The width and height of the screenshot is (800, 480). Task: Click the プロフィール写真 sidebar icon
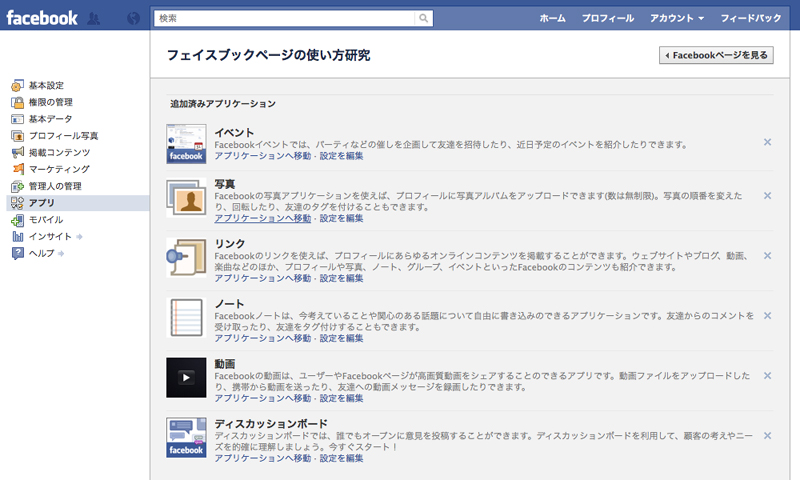17,136
